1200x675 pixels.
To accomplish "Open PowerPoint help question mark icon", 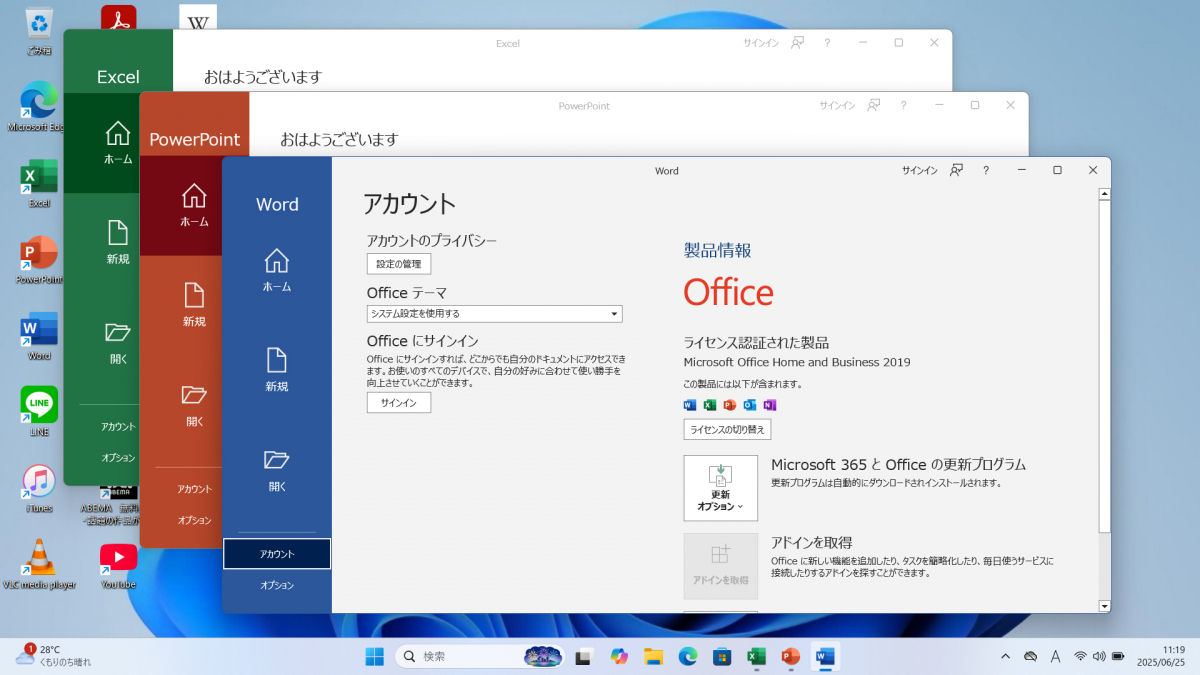I will click(x=903, y=105).
